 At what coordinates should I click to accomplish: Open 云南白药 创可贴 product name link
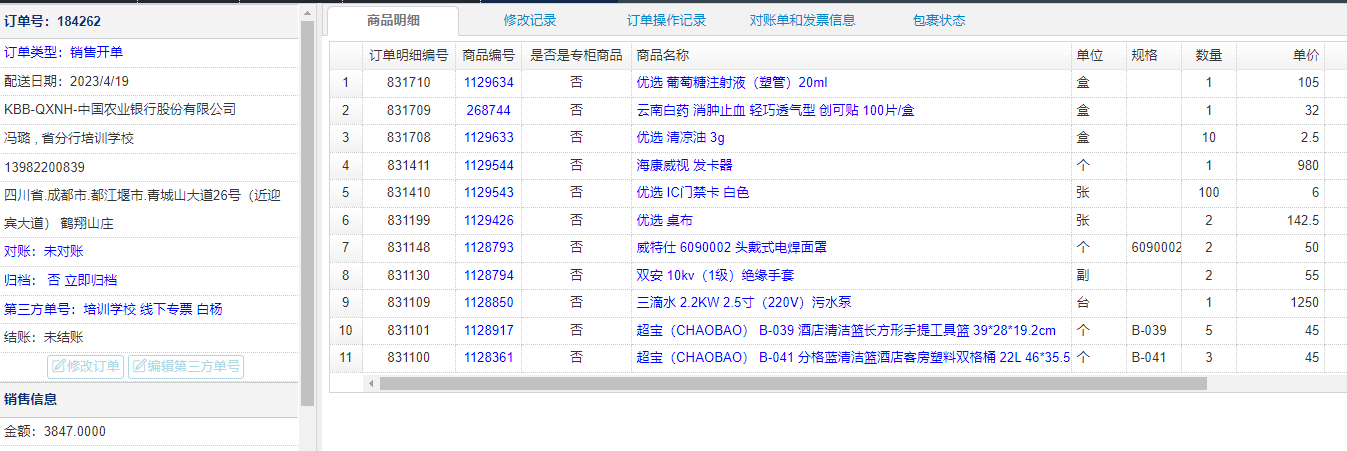pos(775,110)
